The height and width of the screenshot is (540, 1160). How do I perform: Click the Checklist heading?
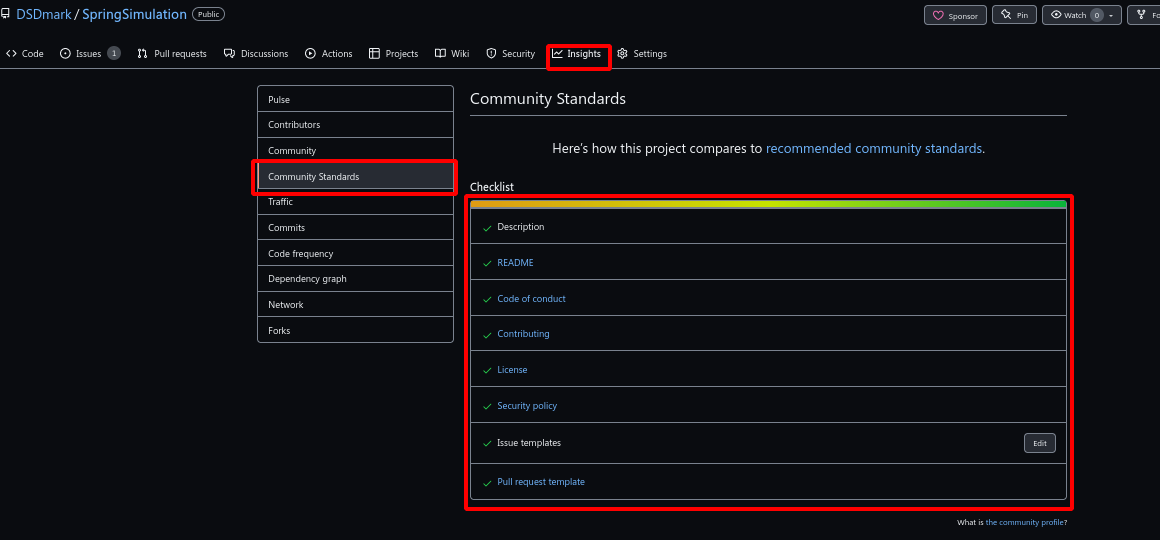pos(492,187)
